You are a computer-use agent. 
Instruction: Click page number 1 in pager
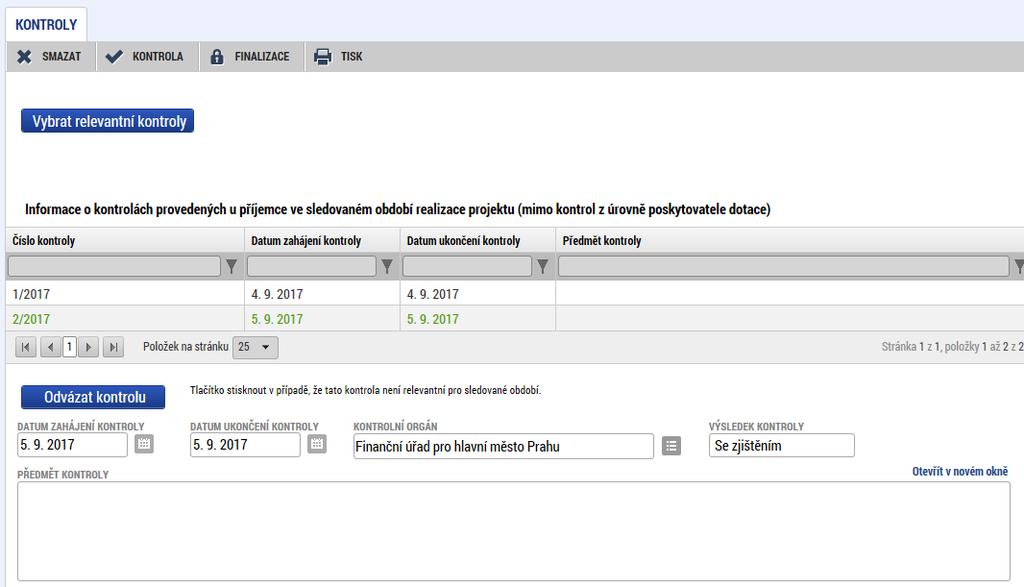(x=69, y=347)
